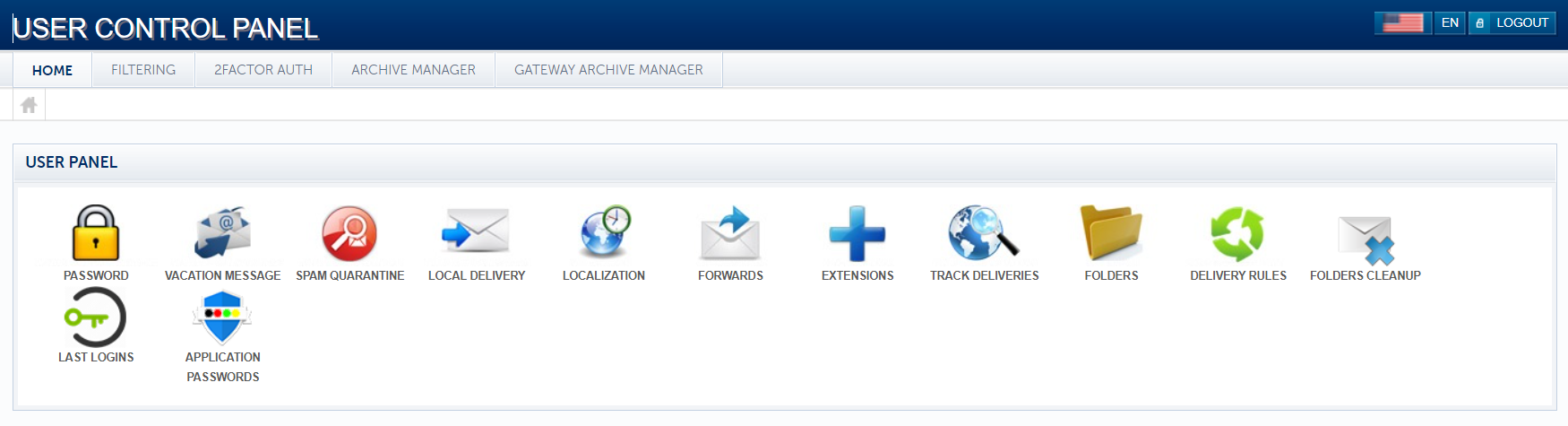Switch to the Filtering tab
This screenshot has height=426, width=1568.
pos(143,70)
